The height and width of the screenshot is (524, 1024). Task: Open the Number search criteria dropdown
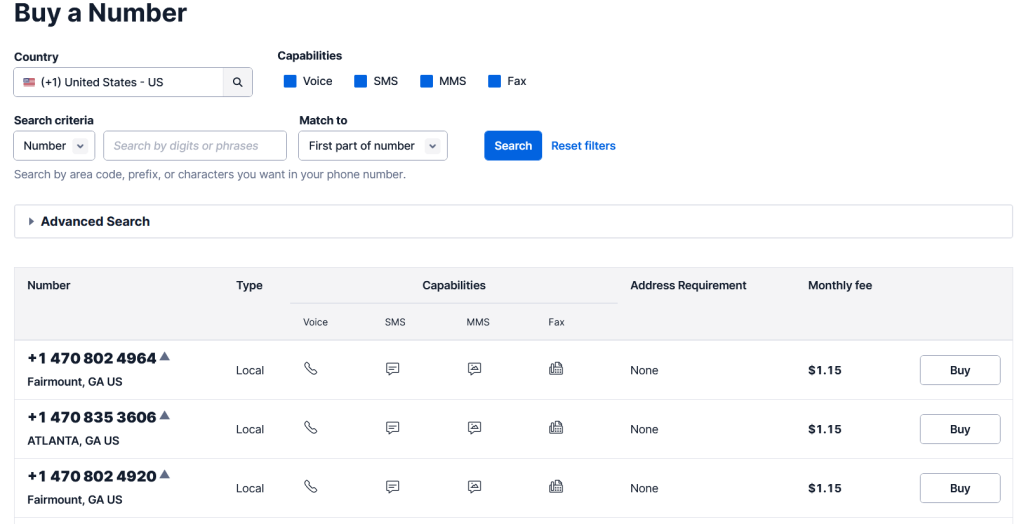[x=54, y=146]
